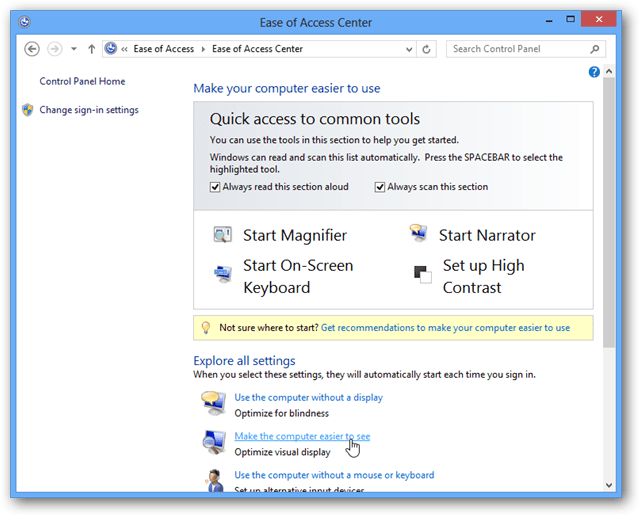Click the window title bar system icon
This screenshot has width=640, height=516.
pyautogui.click(x=24, y=22)
